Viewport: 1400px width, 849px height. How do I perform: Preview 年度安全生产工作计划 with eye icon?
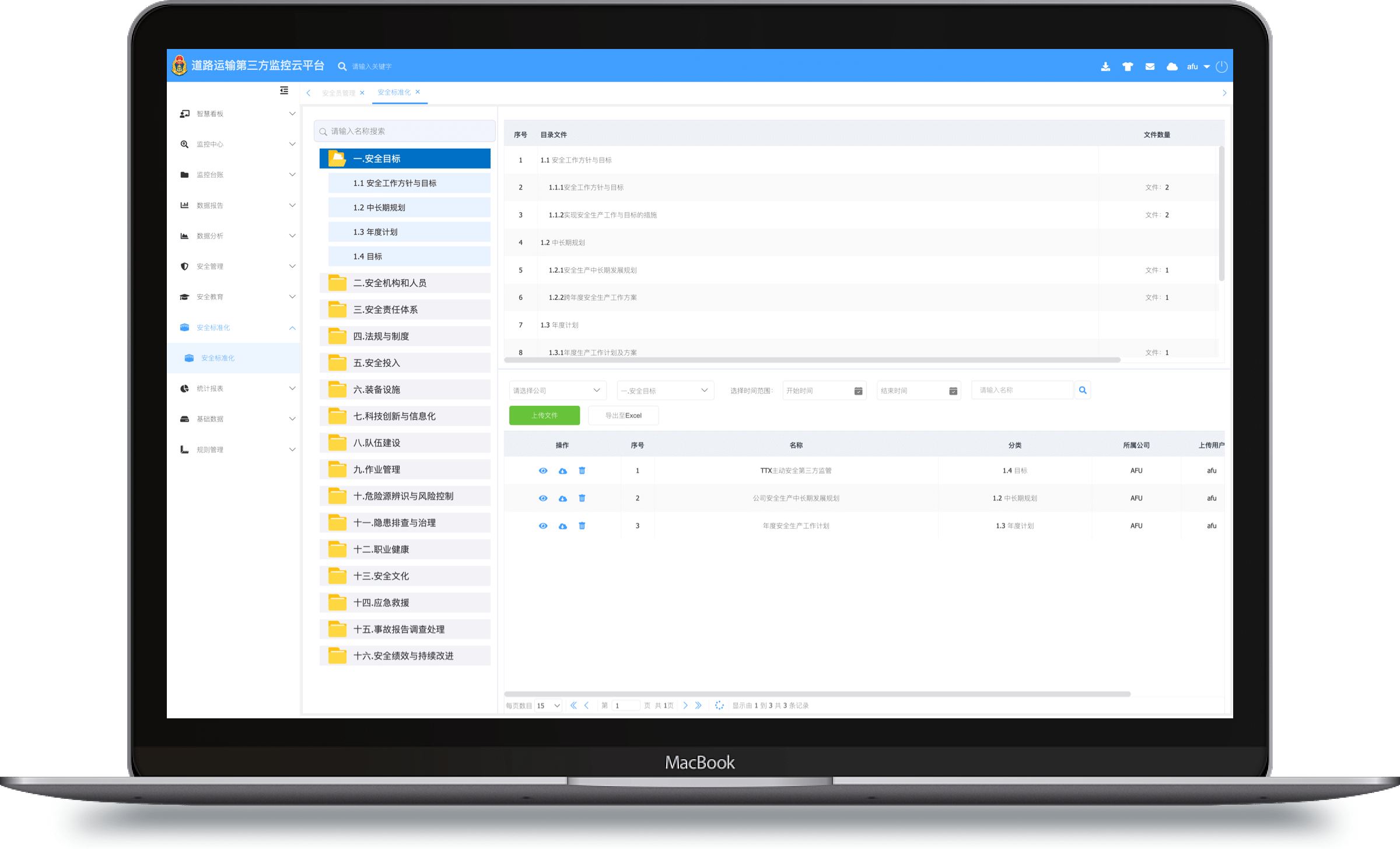coord(543,526)
